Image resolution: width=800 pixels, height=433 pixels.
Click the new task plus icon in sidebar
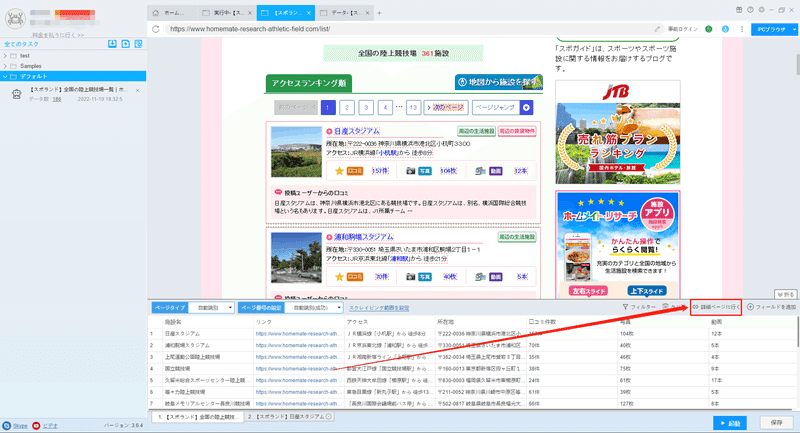coord(126,44)
